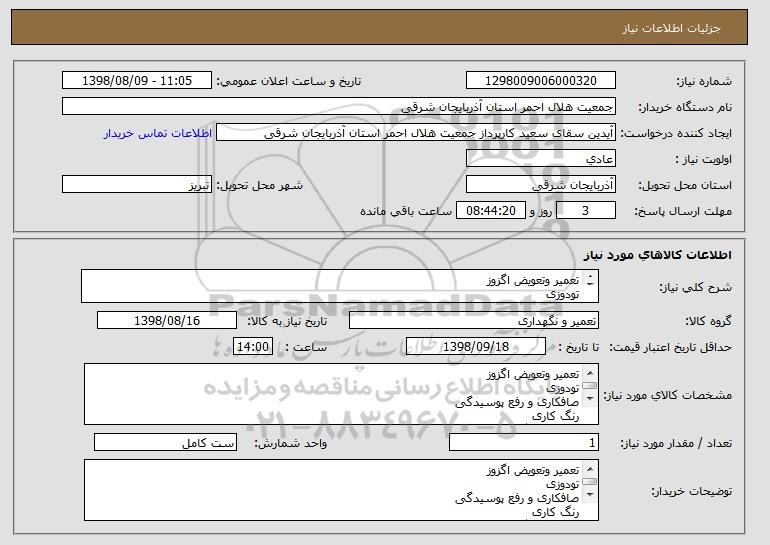Click the goods group field تعمیر و نگهداری
This screenshot has height=545, width=770.
coord(474,321)
